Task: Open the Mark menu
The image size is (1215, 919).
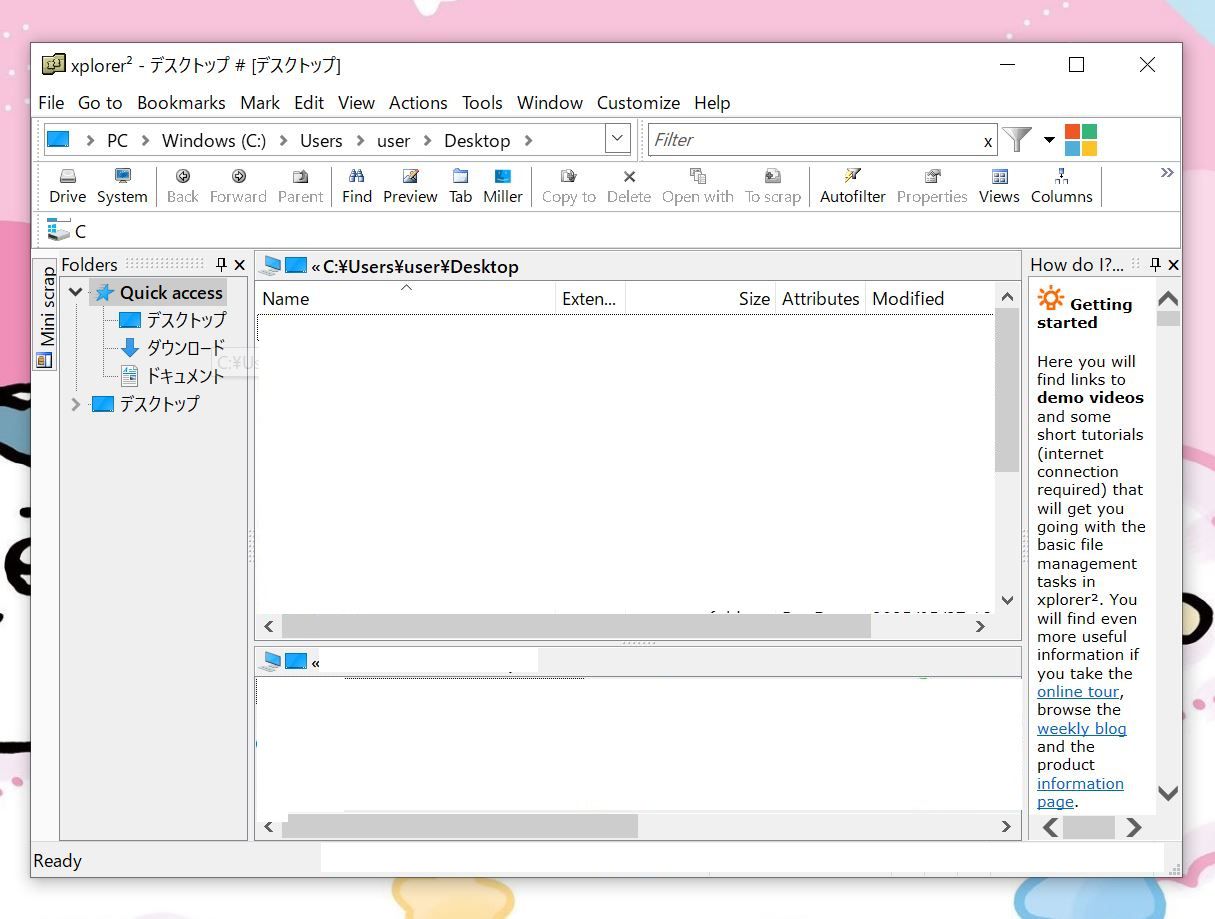Action: tap(260, 103)
